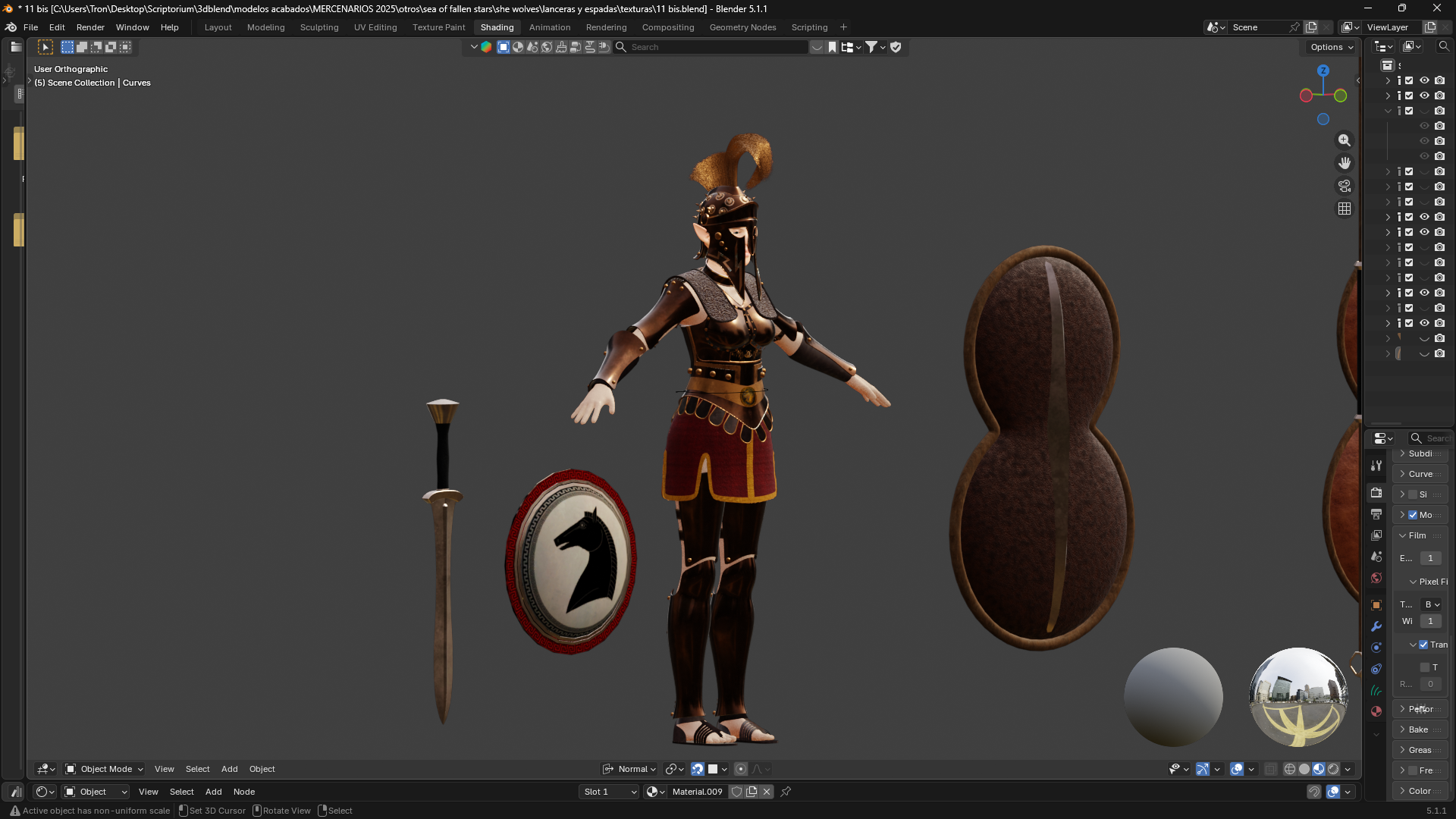Click the pan hand viewport gizmo
This screenshot has width=1456, height=819.
click(1345, 163)
